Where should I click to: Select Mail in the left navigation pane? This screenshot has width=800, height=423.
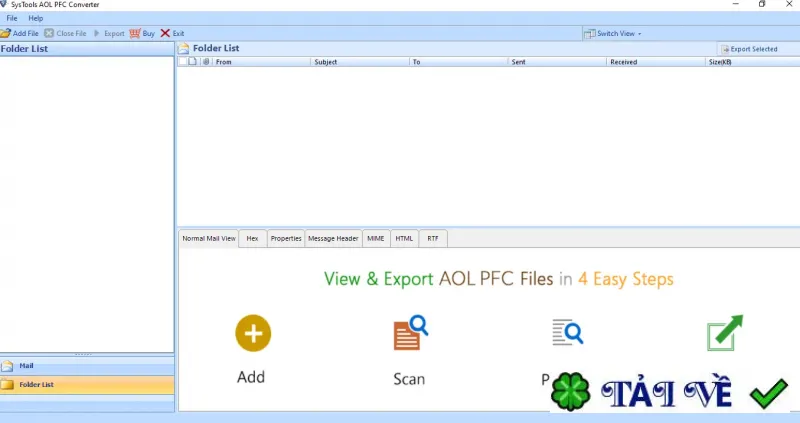pyautogui.click(x=87, y=365)
